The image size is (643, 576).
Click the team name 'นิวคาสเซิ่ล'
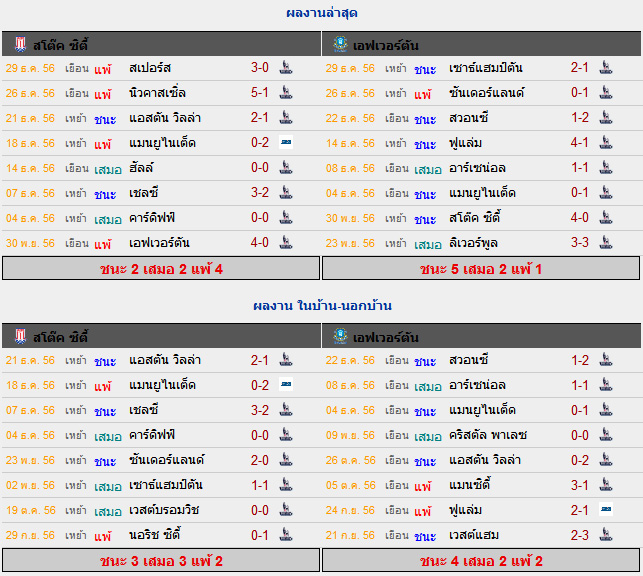click(157, 93)
